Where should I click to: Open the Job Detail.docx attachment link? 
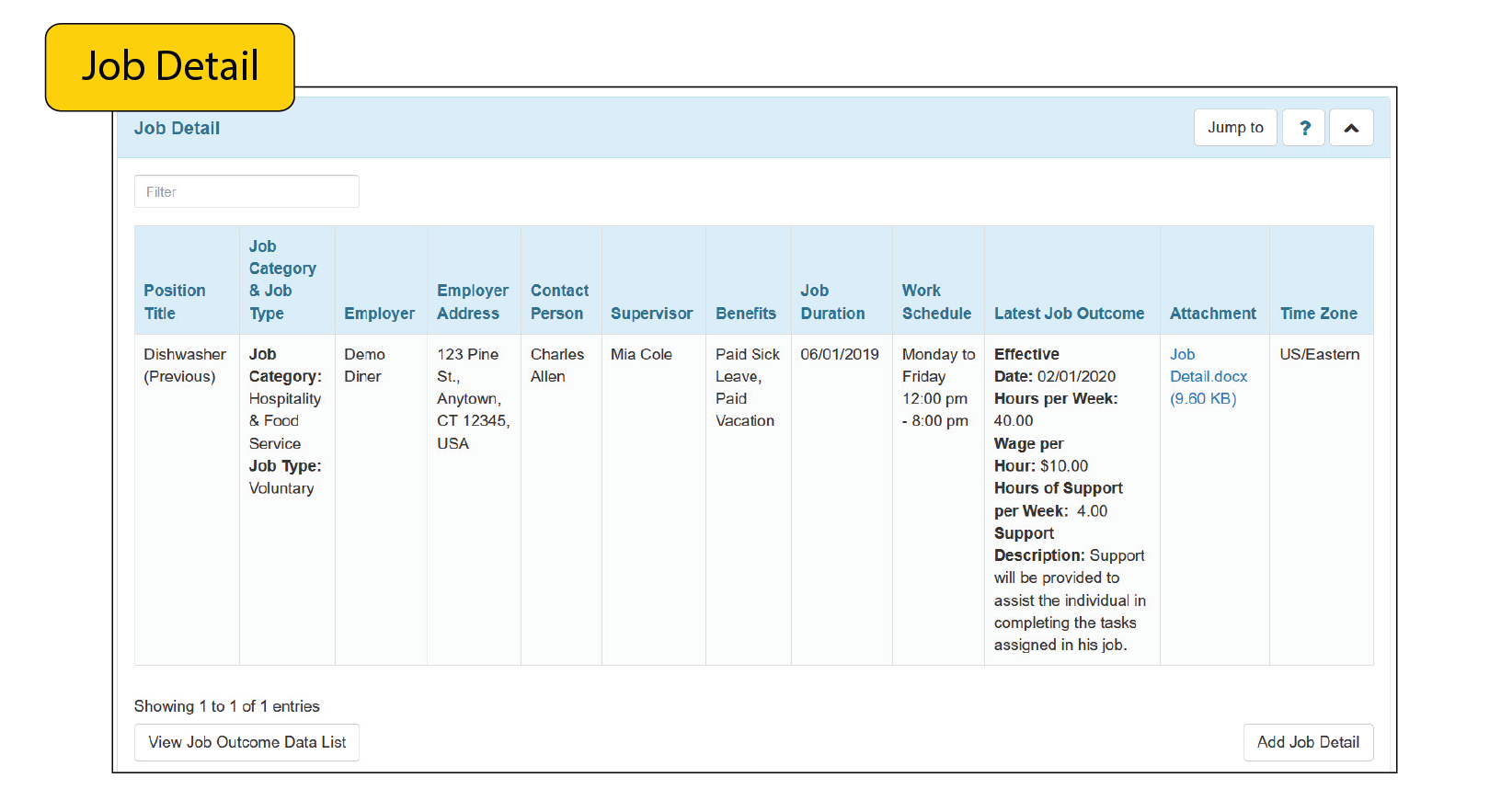pyautogui.click(x=1209, y=376)
